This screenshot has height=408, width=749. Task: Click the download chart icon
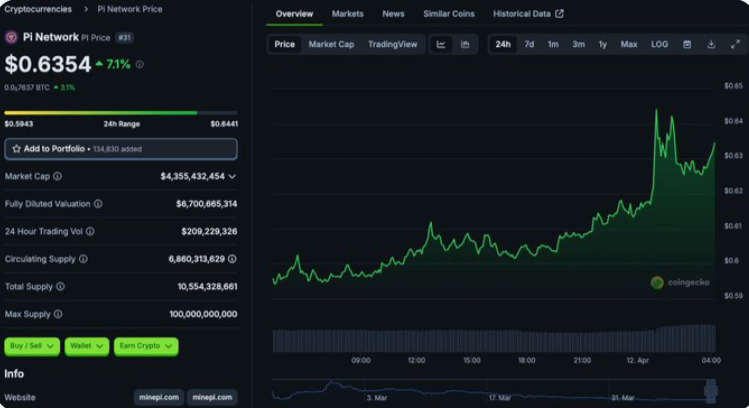[x=711, y=44]
